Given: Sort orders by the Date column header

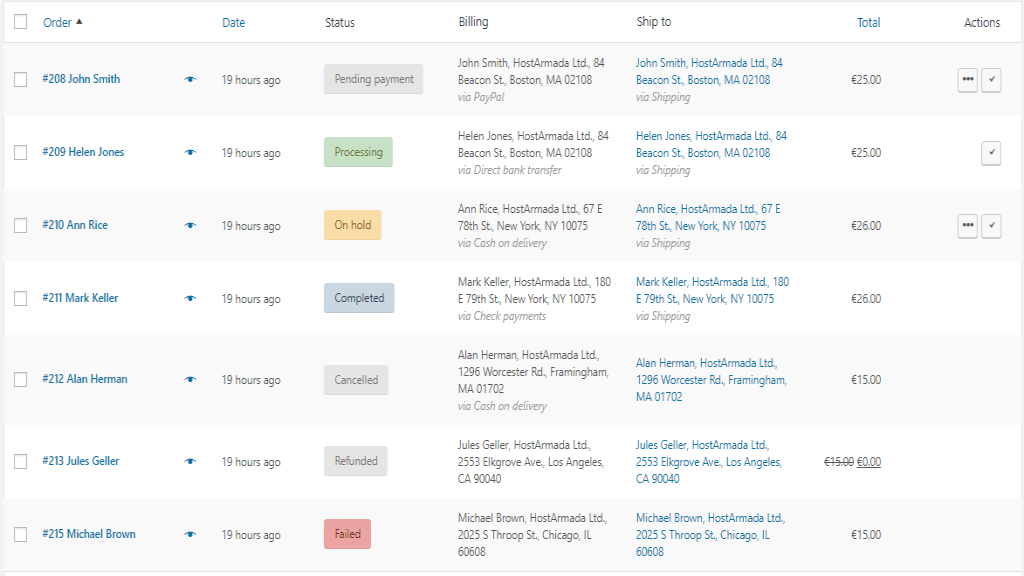Looking at the screenshot, I should [233, 23].
